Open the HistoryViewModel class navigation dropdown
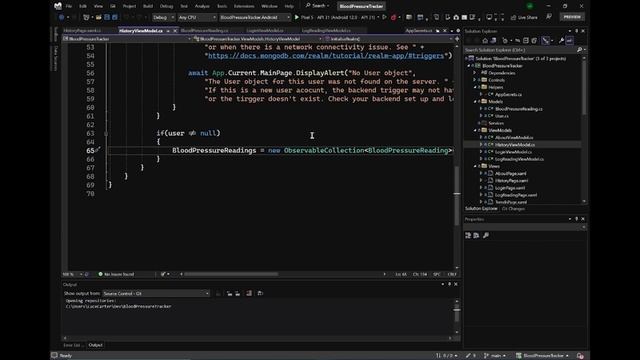 pos(258,39)
